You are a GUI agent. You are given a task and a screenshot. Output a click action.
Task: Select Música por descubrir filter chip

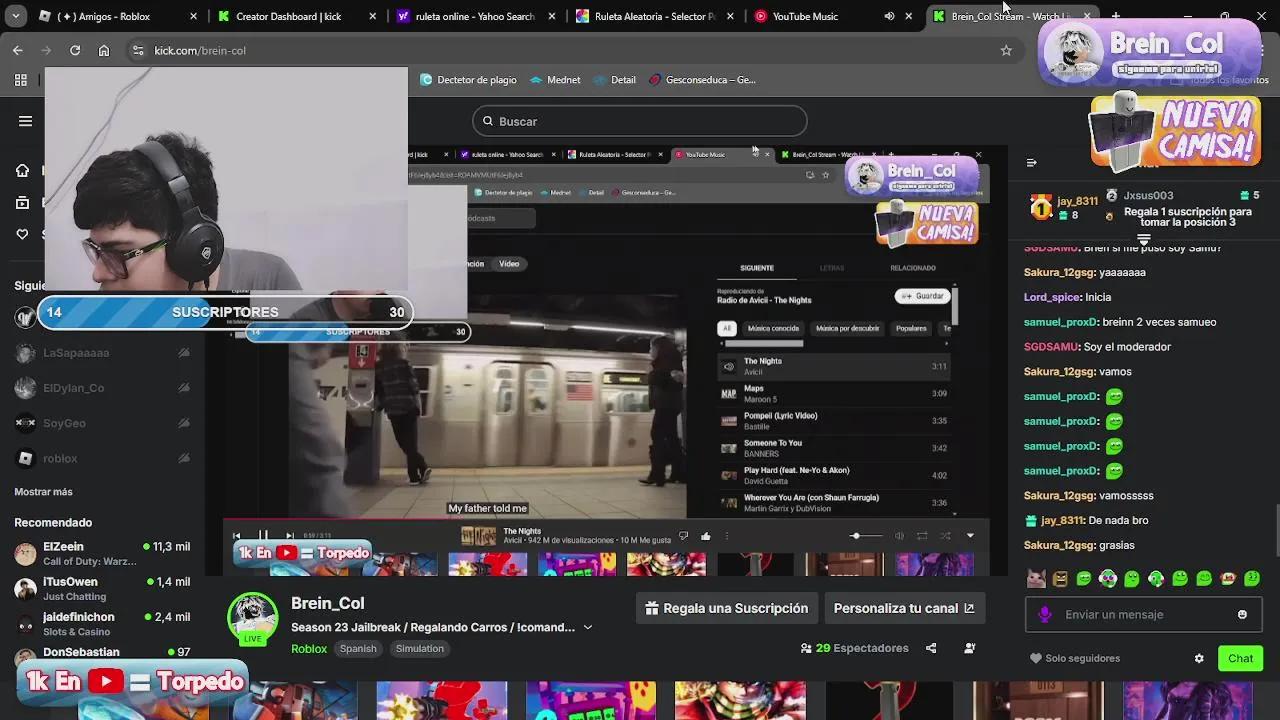(848, 328)
